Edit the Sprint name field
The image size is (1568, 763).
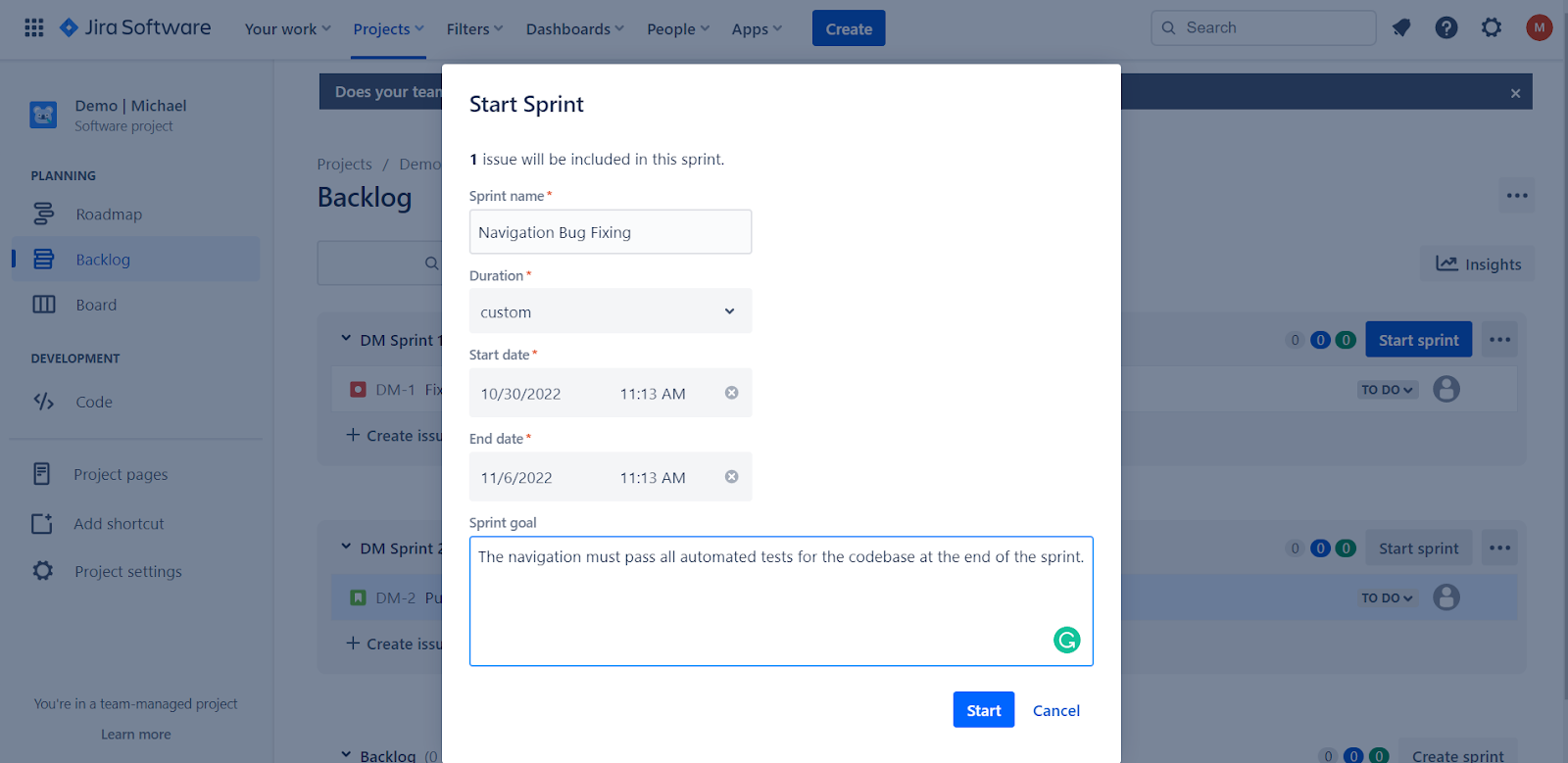(x=610, y=232)
